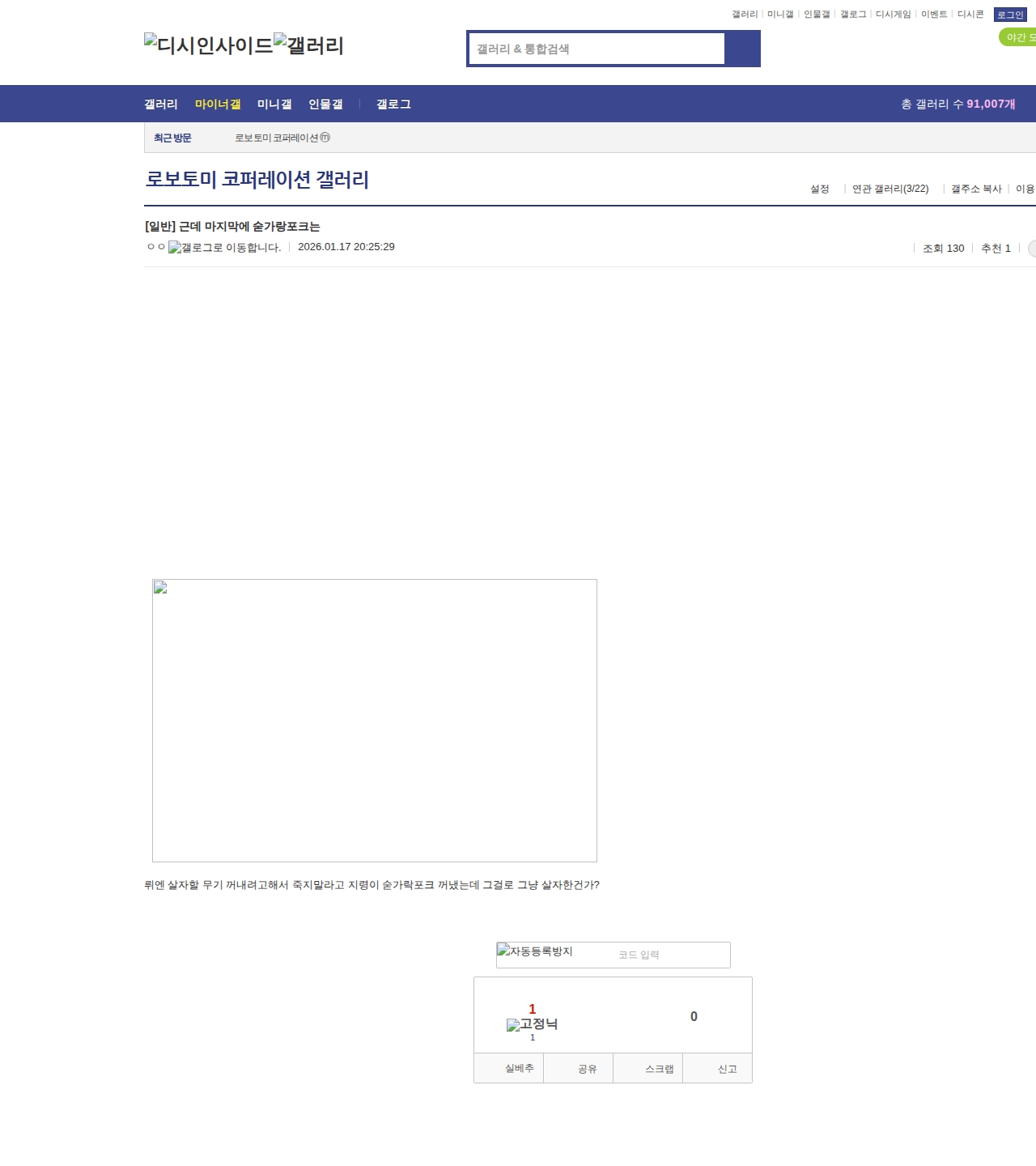This screenshot has height=1166, width=1036.
Task: Click the 갤러리 & 통합검색 search field
Action: point(597,49)
